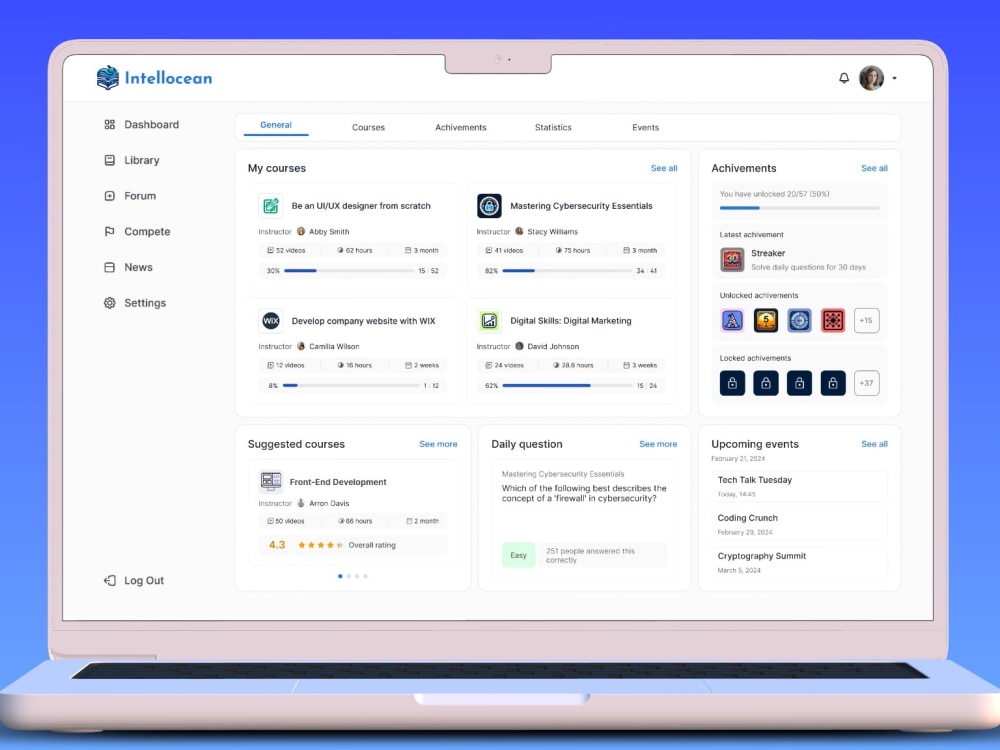Viewport: 1000px width, 750px height.
Task: Open Library from the sidebar
Action: coord(132,160)
